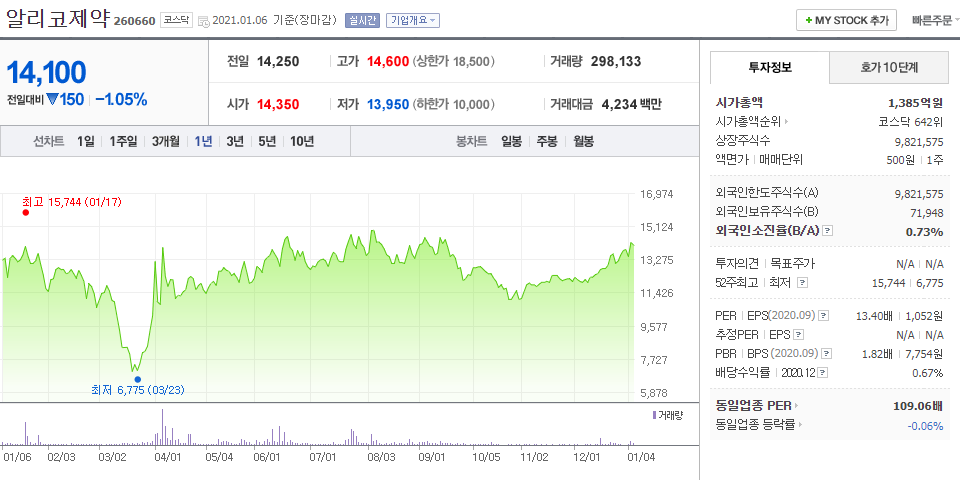Select the 3개월 line chart period
The height and width of the screenshot is (480, 961).
166,142
